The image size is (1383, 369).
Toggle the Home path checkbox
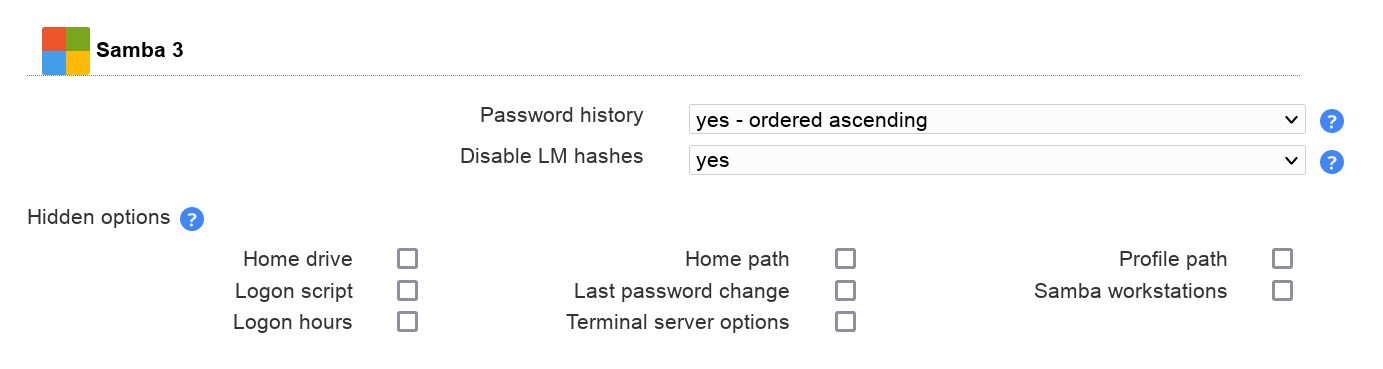click(845, 259)
